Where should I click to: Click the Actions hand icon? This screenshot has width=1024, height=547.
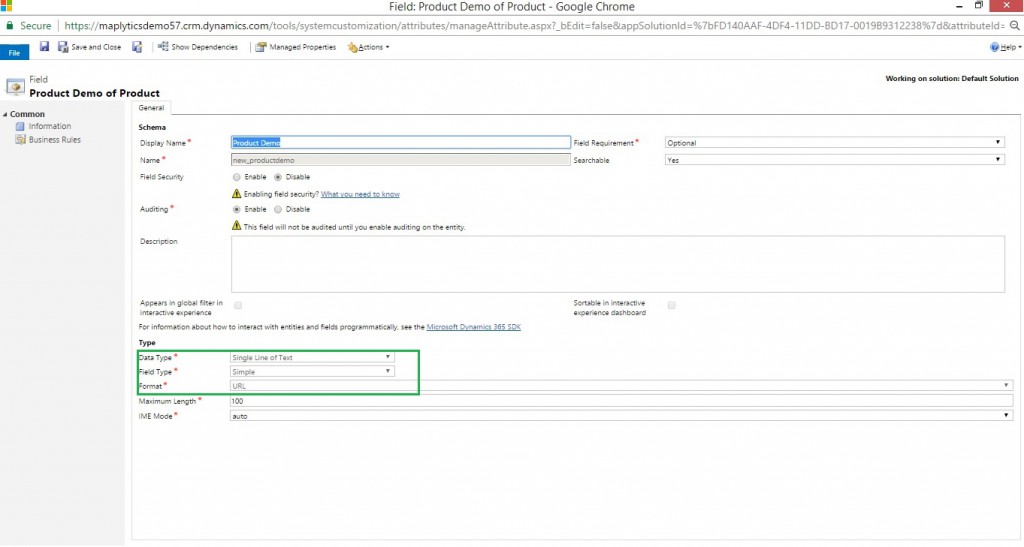[x=353, y=47]
